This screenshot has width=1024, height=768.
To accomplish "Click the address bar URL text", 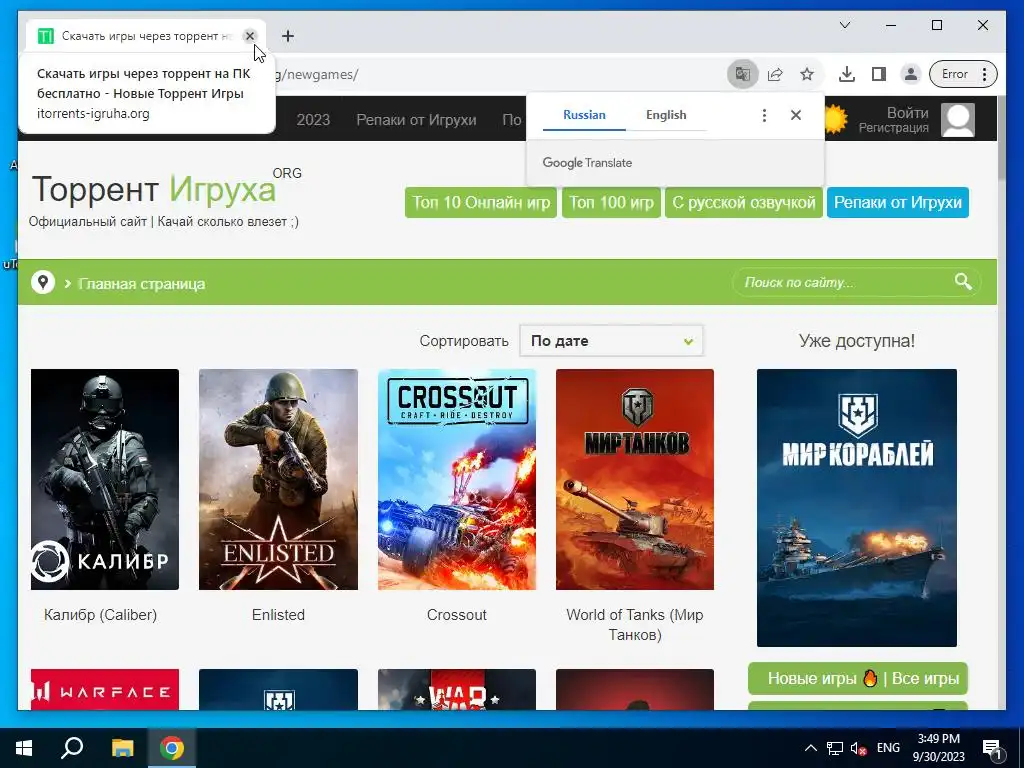I will click(x=317, y=74).
